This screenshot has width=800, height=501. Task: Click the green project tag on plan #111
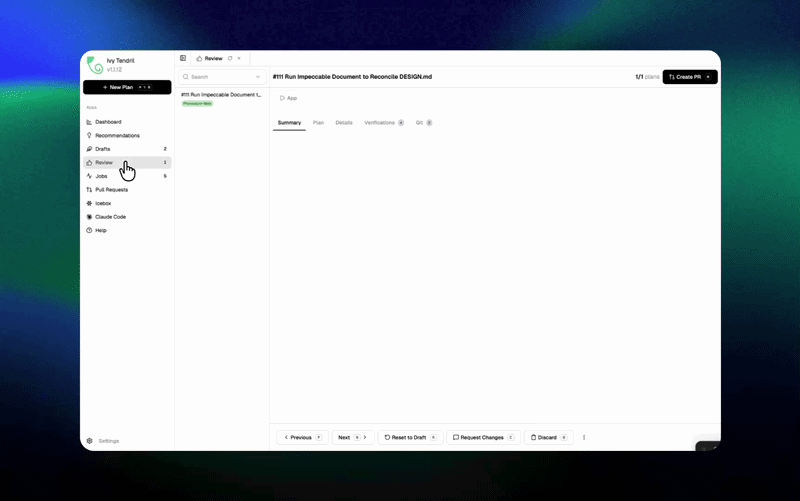(x=197, y=104)
